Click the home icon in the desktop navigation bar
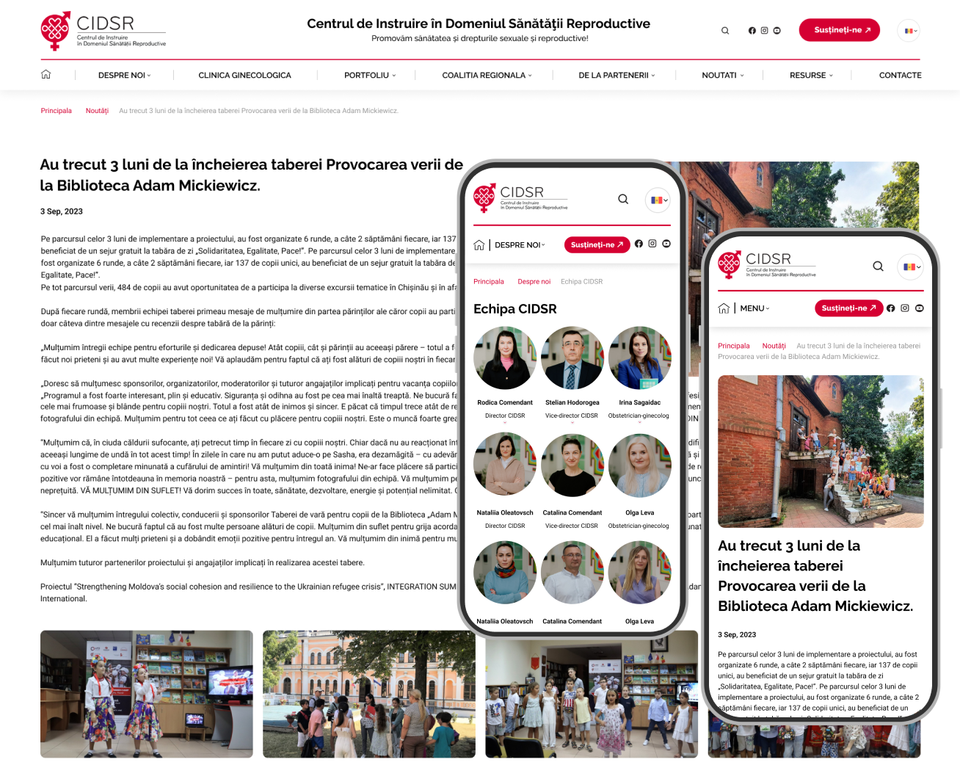The image size is (960, 765). [46, 75]
